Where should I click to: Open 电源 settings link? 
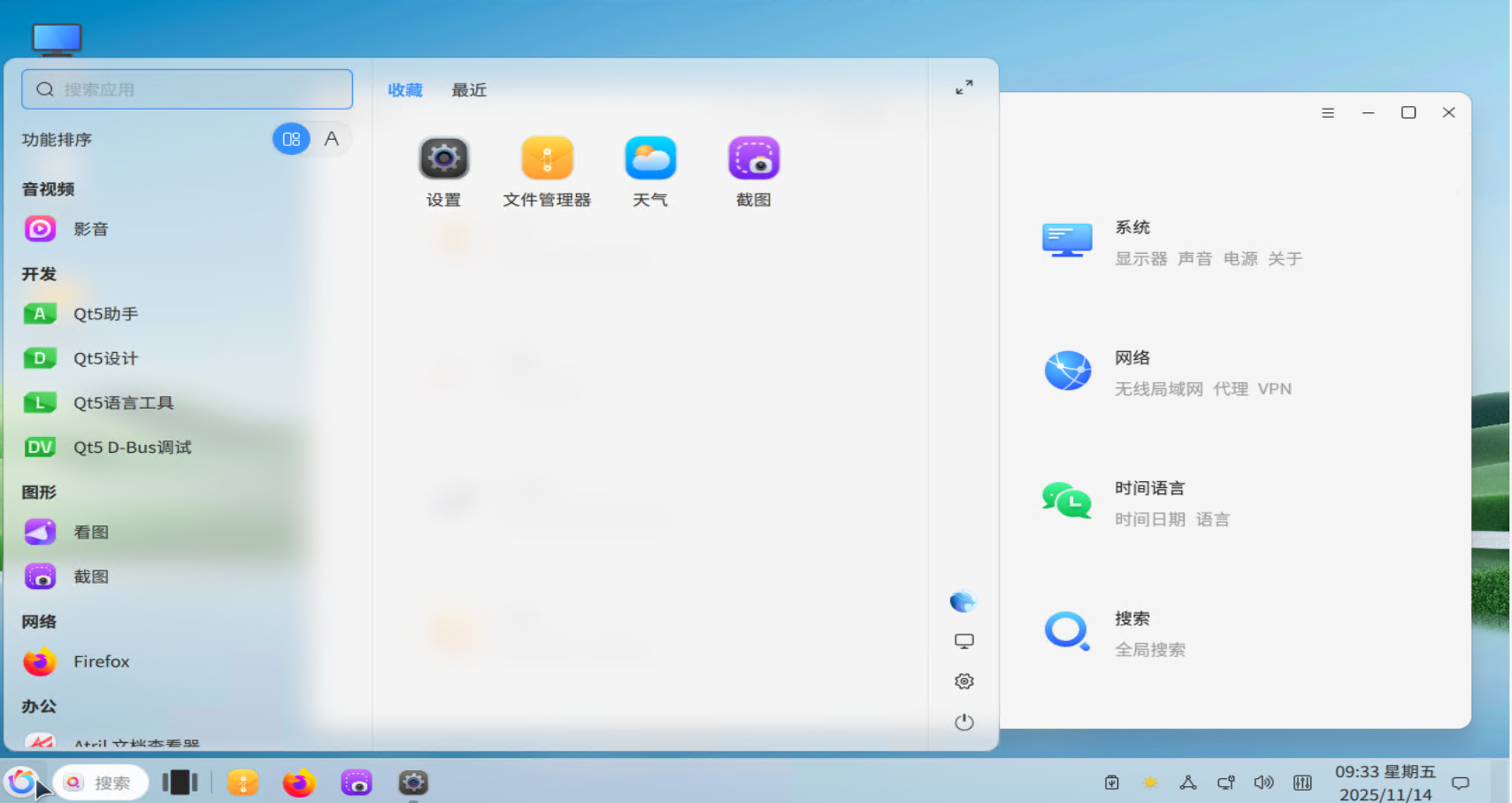(x=1240, y=259)
